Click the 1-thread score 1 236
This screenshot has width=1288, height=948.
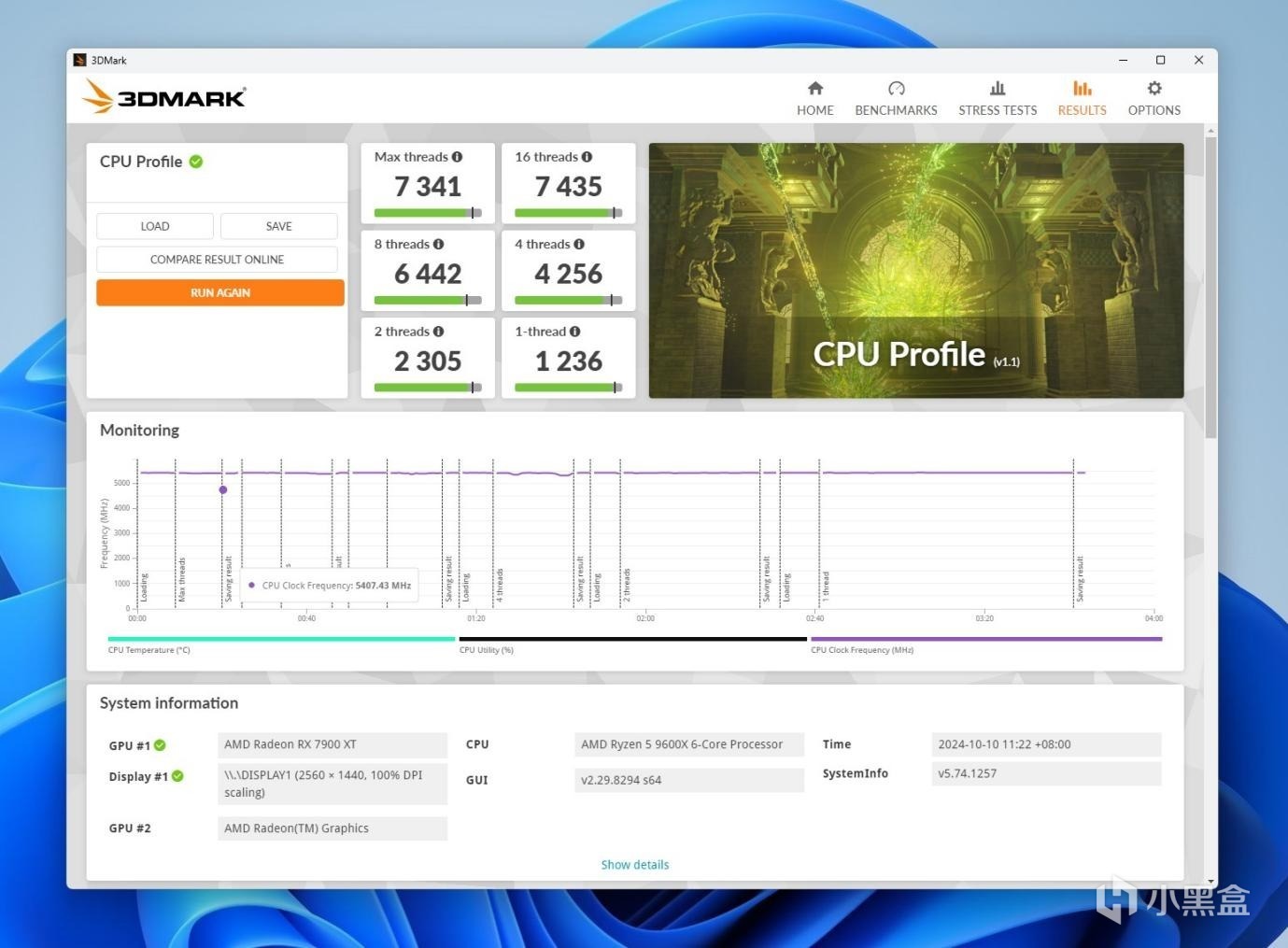coord(568,361)
